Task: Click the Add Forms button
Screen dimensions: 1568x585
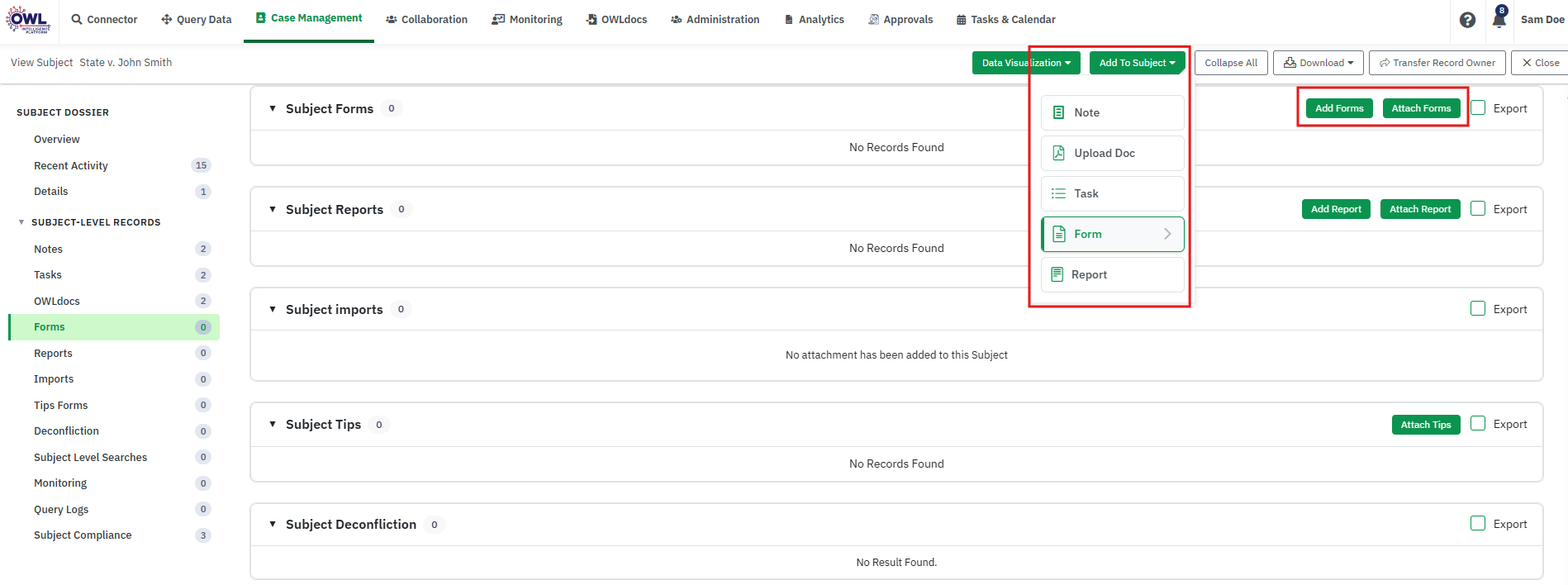Action: pyautogui.click(x=1339, y=108)
